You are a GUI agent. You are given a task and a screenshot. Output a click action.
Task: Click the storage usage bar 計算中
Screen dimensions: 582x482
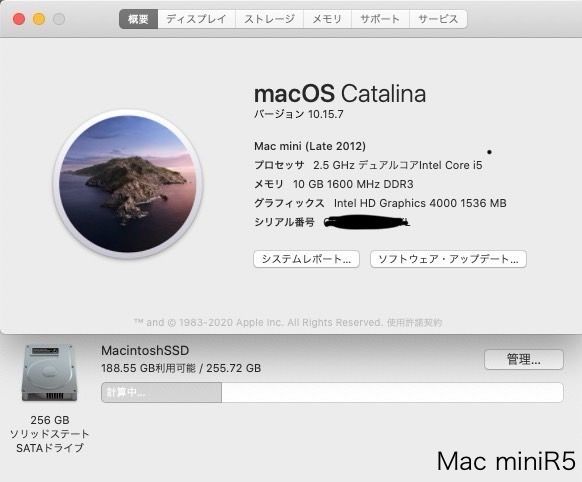point(332,392)
